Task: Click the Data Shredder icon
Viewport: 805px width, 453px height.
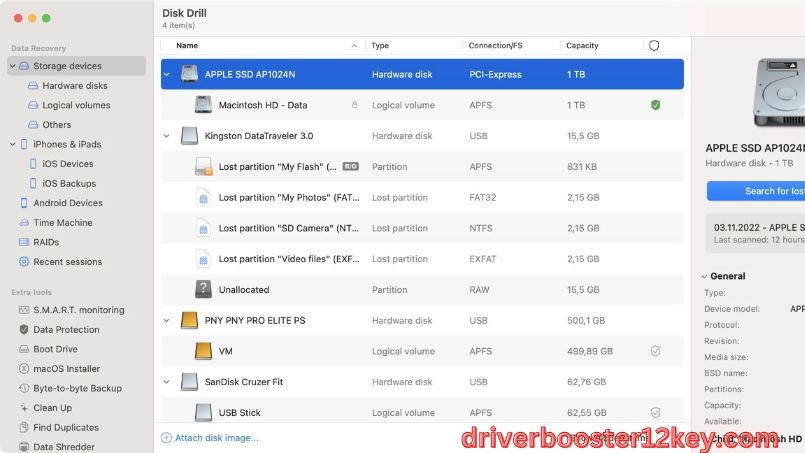Action: 24,447
